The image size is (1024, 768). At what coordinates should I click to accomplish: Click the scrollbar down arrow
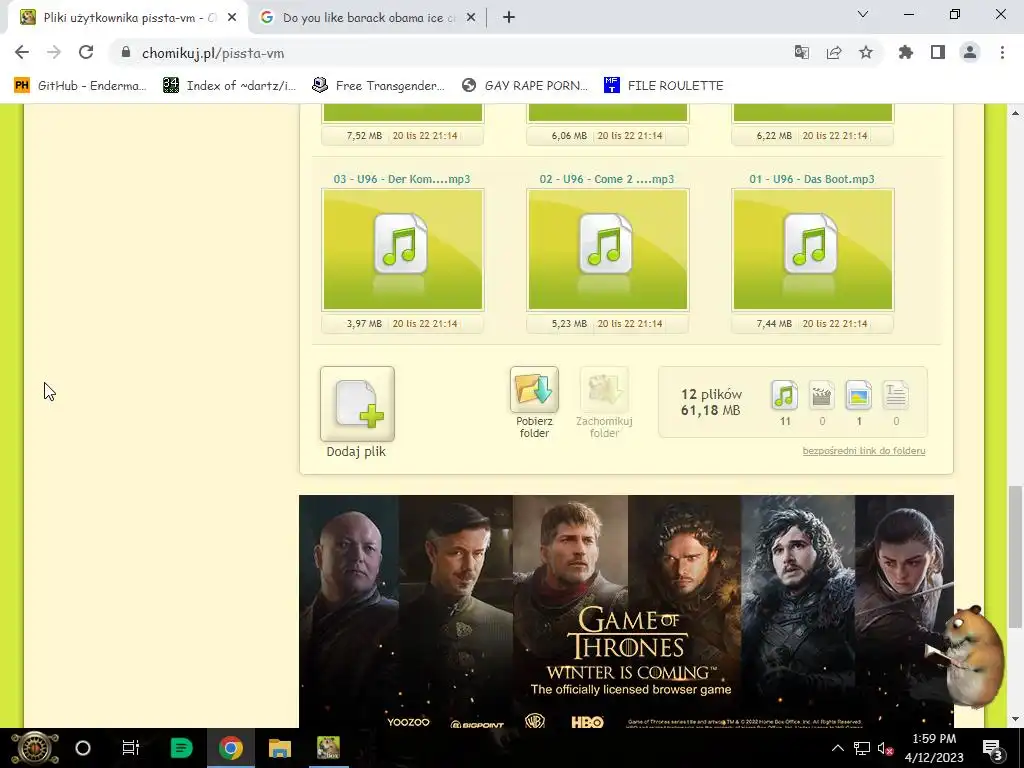(x=1015, y=720)
